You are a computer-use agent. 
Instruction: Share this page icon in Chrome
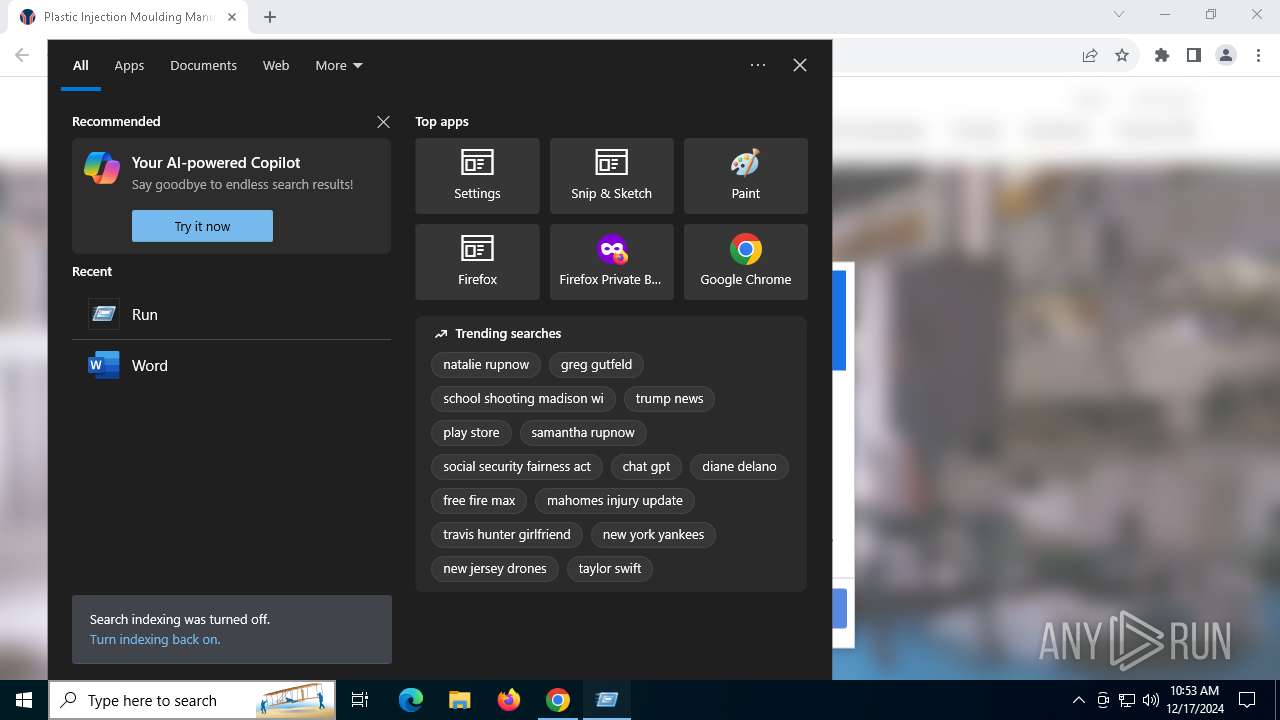1090,56
